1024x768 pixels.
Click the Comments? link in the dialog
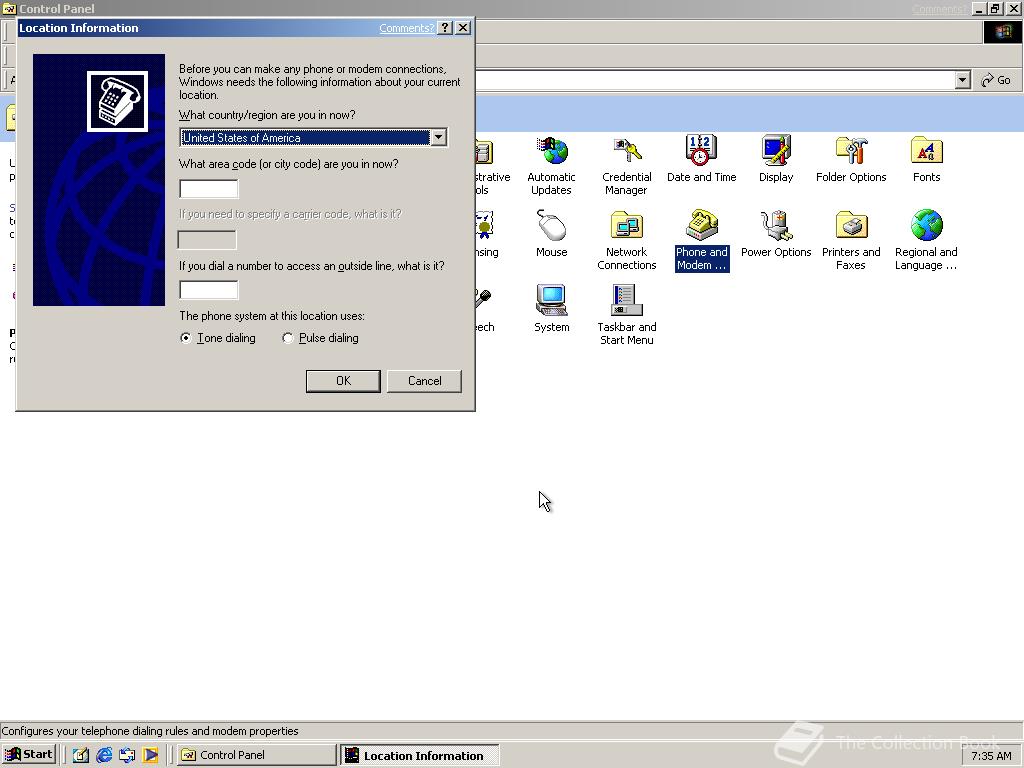[x=405, y=28]
